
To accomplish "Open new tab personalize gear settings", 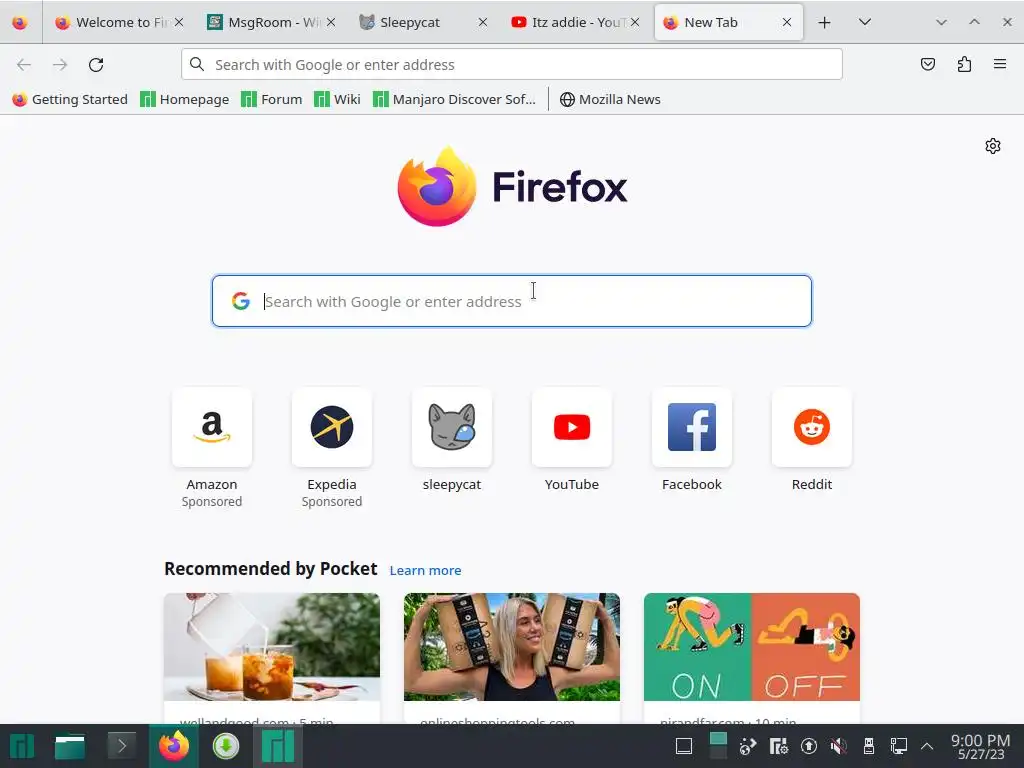I will (x=993, y=146).
